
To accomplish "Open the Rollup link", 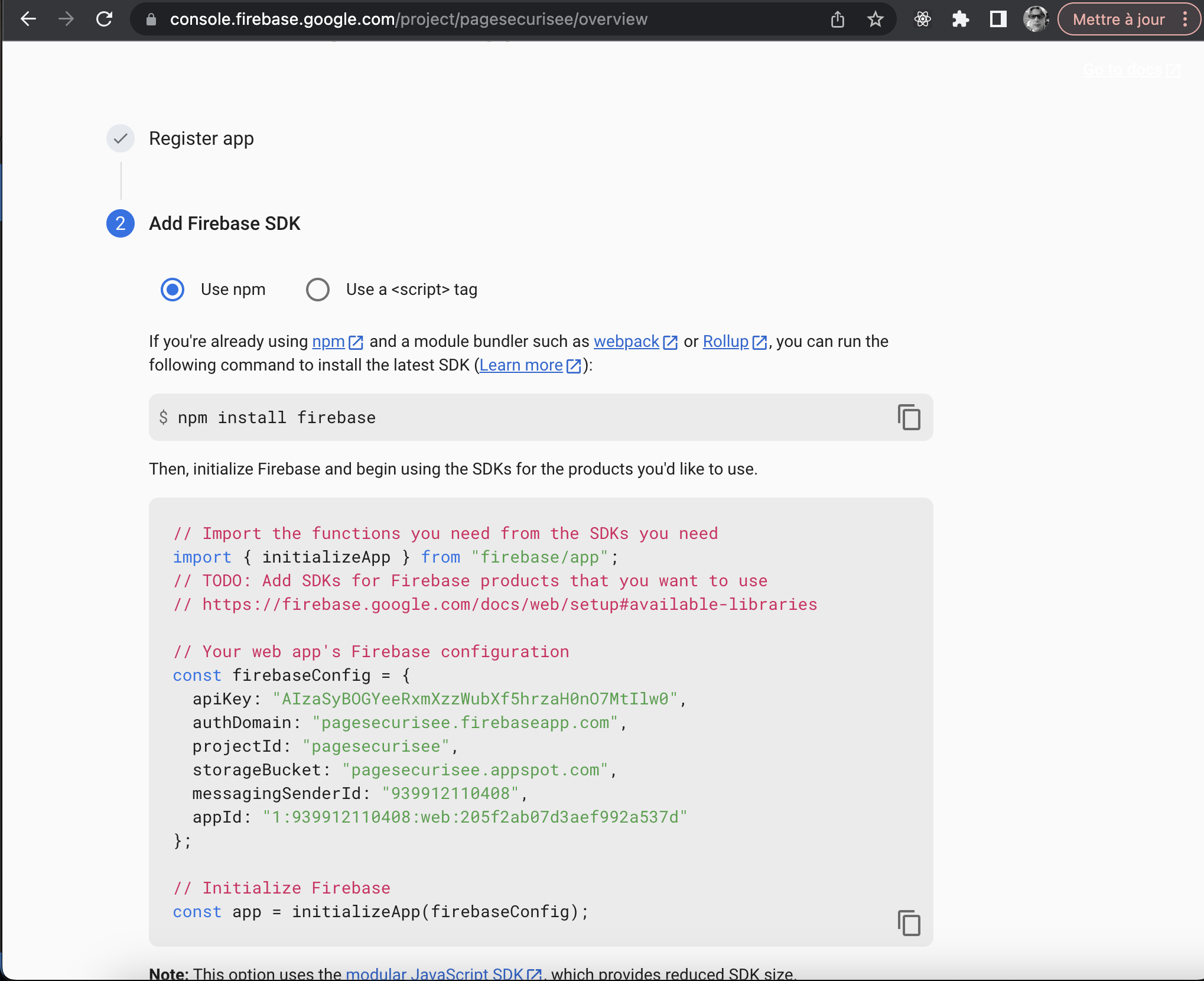I will 725,342.
